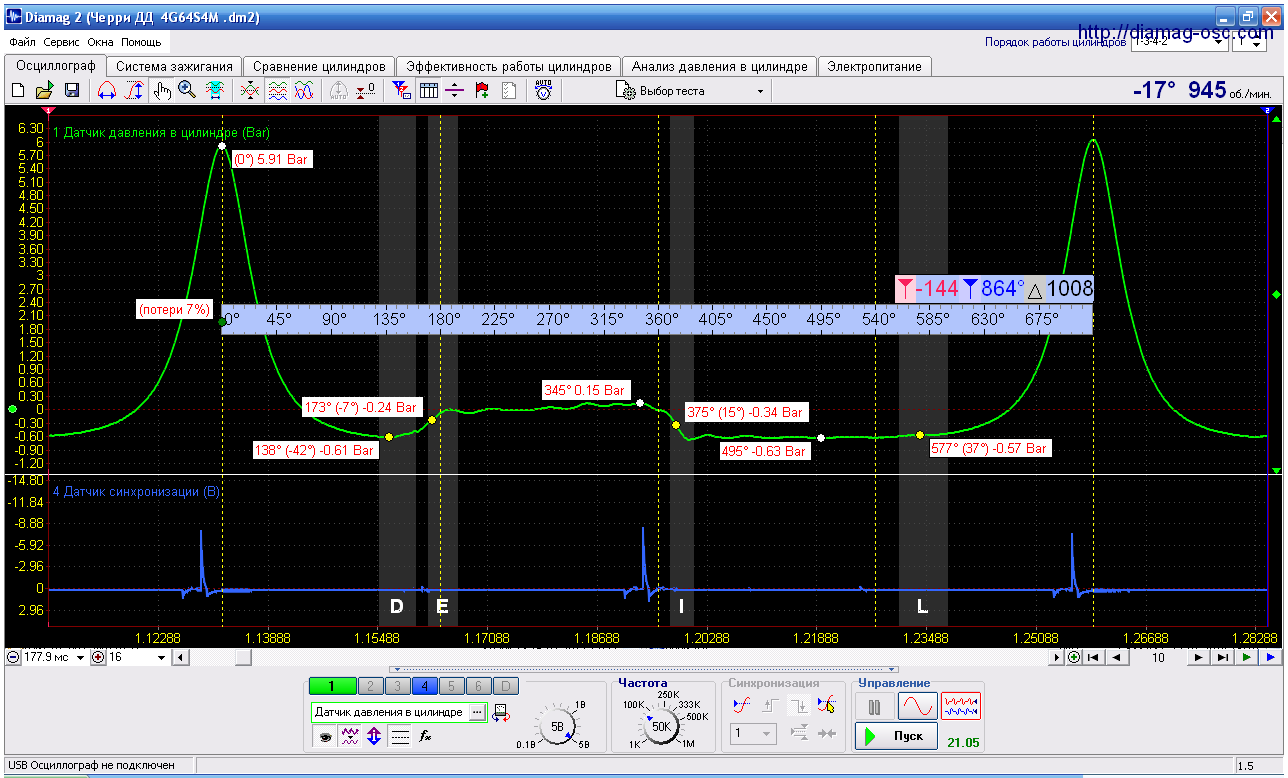Click the funnel filter marker icon
This screenshot has height=778, width=1288.
click(401, 91)
